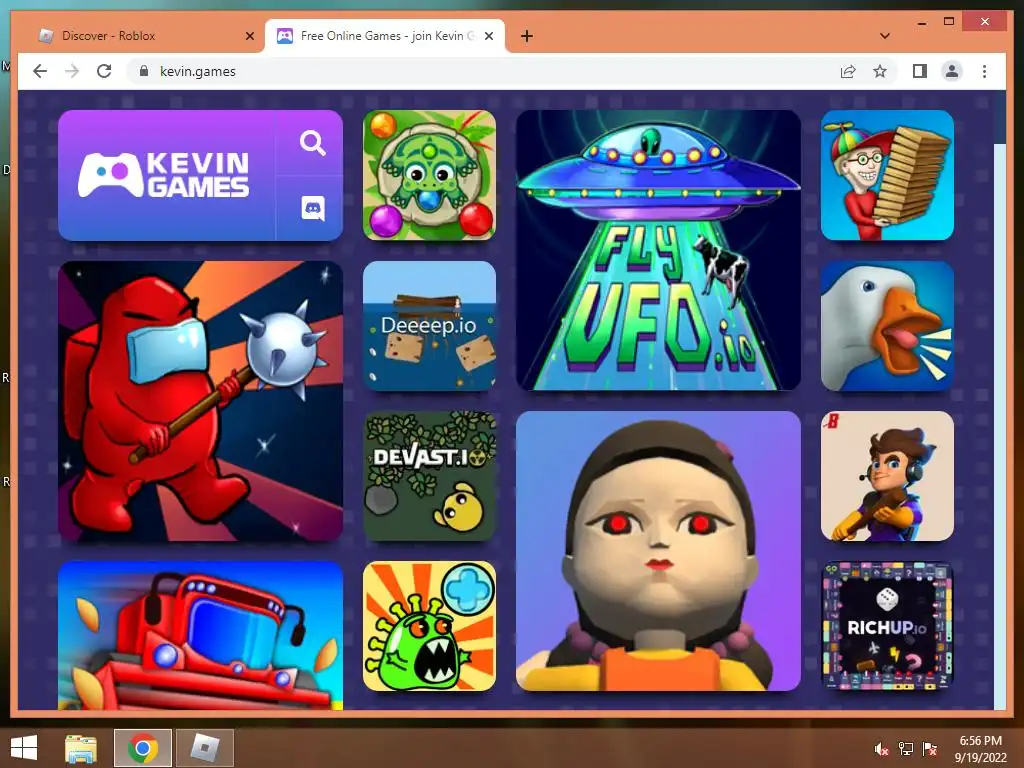Open the headset boy with gun game
Viewport: 1024px width, 768px height.
887,476
